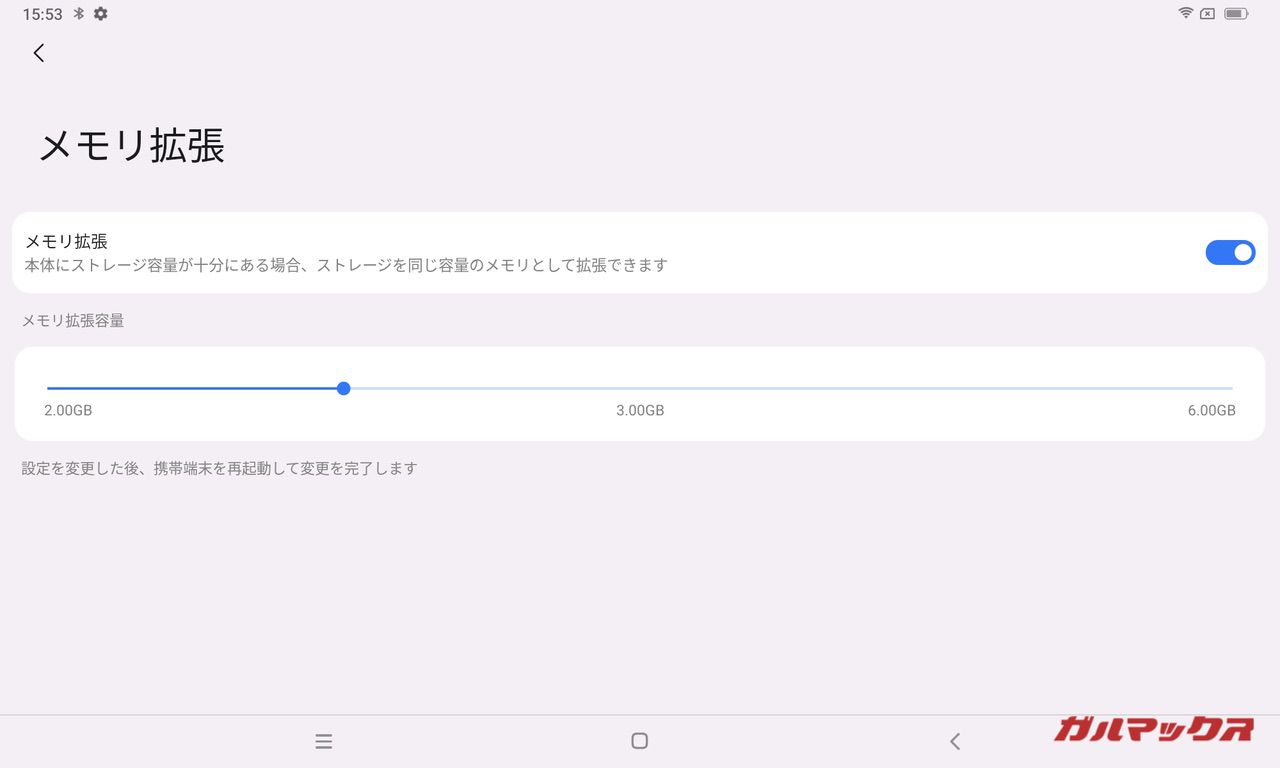Viewport: 1280px width, 768px height.
Task: Disable the メモリ拡張 toggle switch
Action: [1229, 253]
